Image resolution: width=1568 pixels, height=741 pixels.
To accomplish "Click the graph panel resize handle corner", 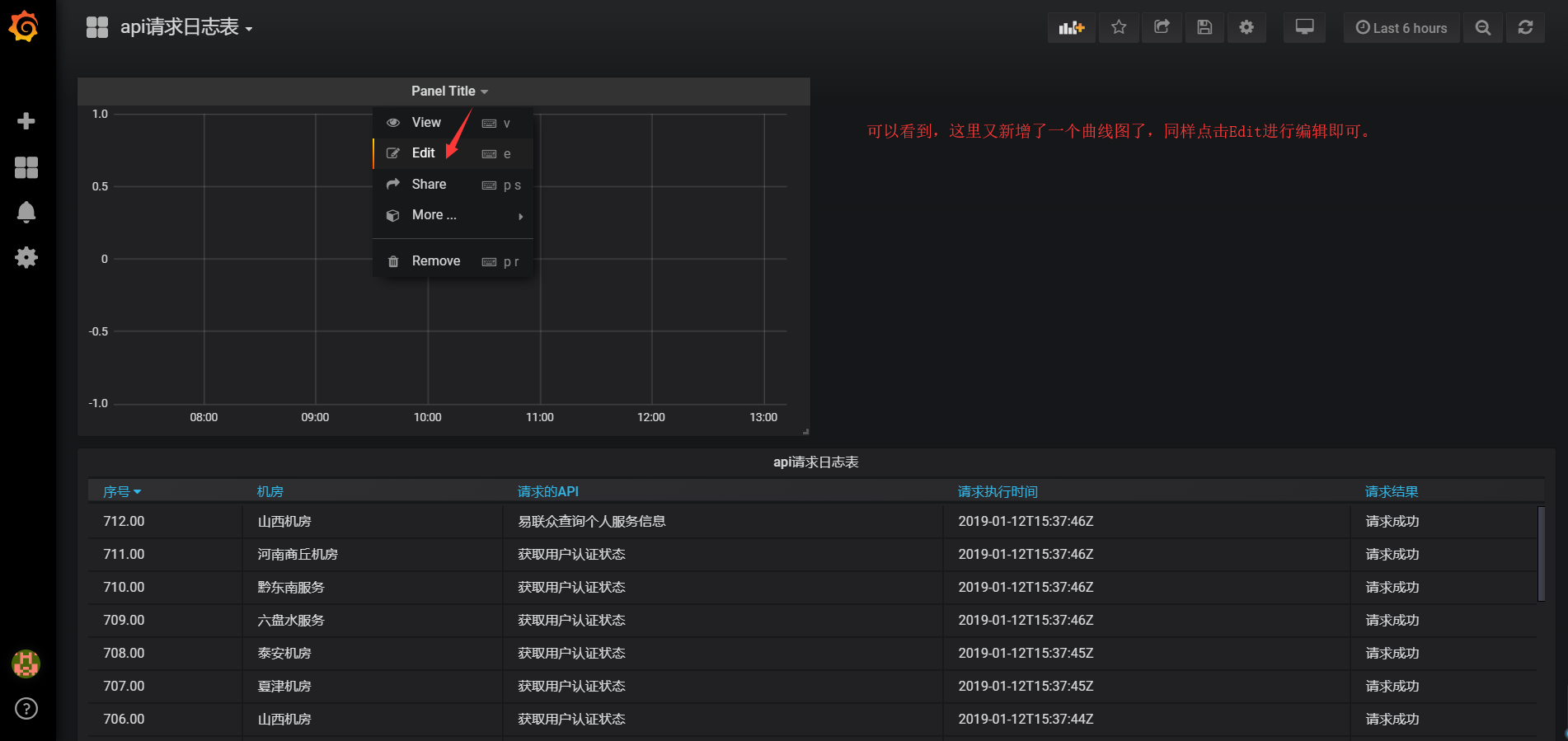I will point(805,431).
